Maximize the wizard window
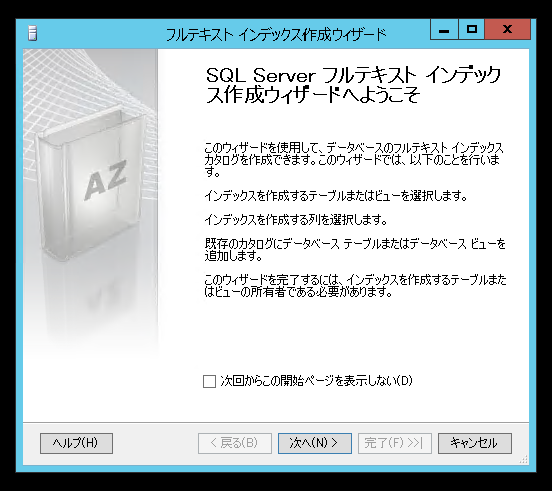The width and height of the screenshot is (552, 491). coord(472,30)
